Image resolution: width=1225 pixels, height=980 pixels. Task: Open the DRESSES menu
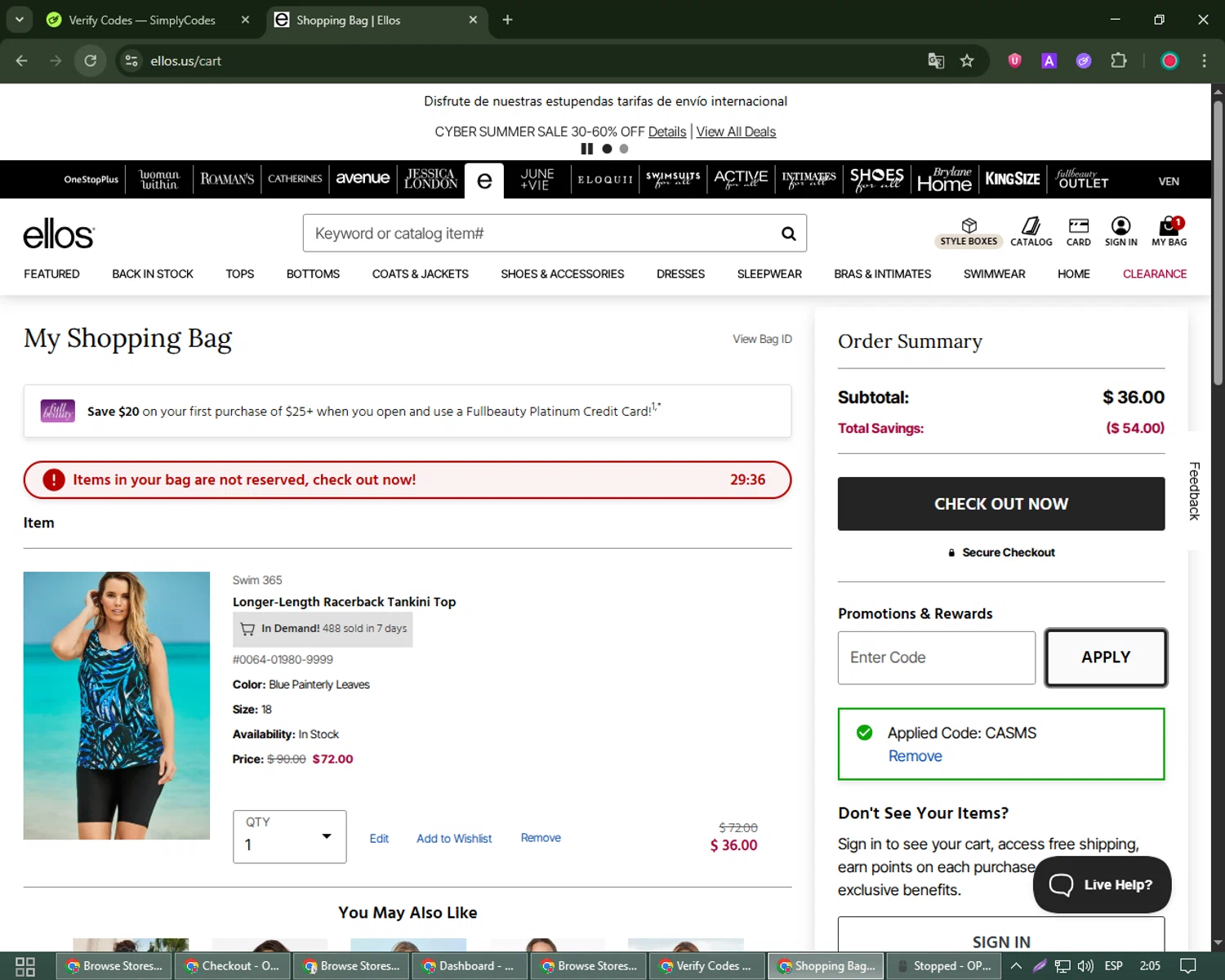coord(680,274)
